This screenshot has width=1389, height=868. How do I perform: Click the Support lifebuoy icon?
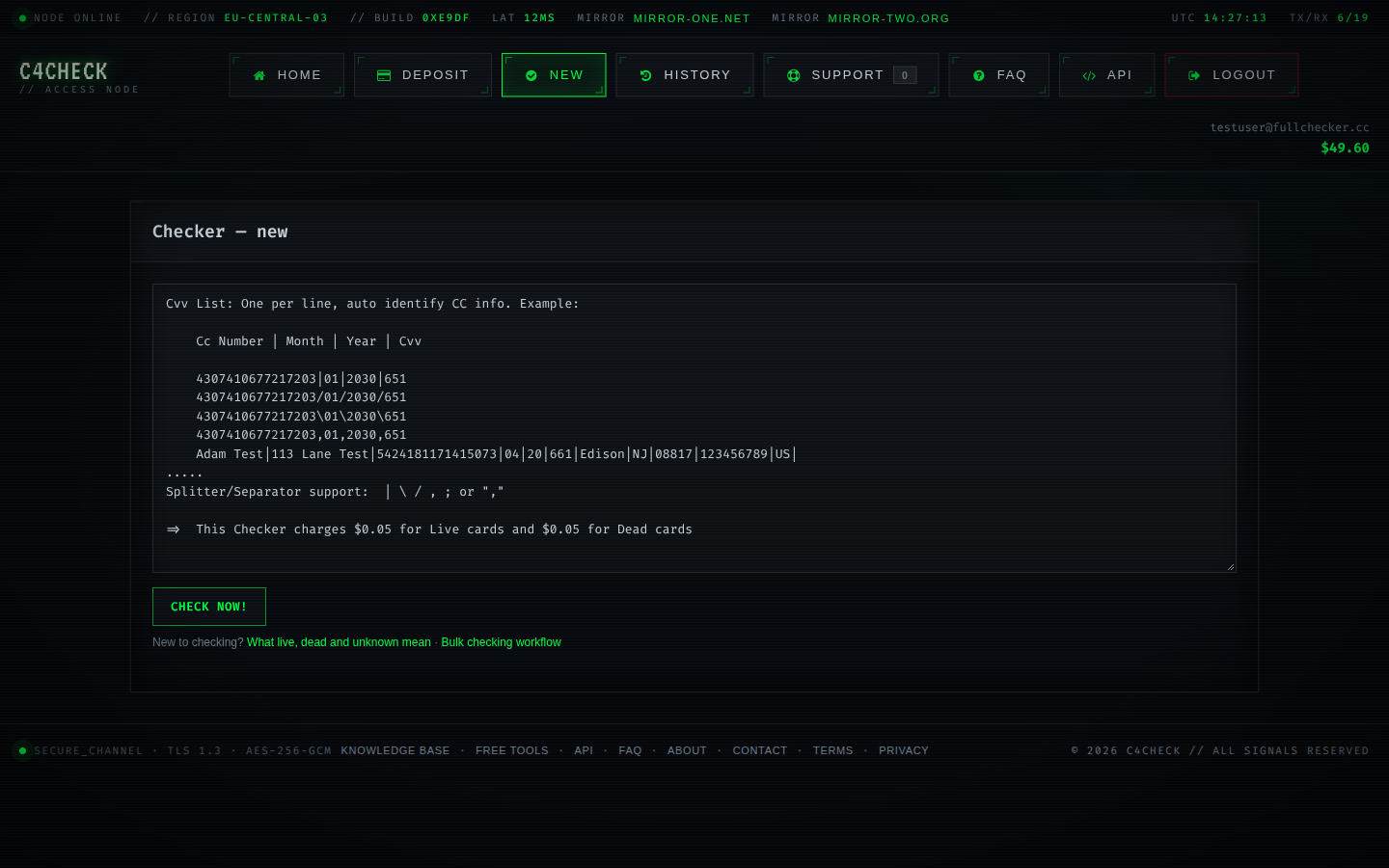pos(794,75)
